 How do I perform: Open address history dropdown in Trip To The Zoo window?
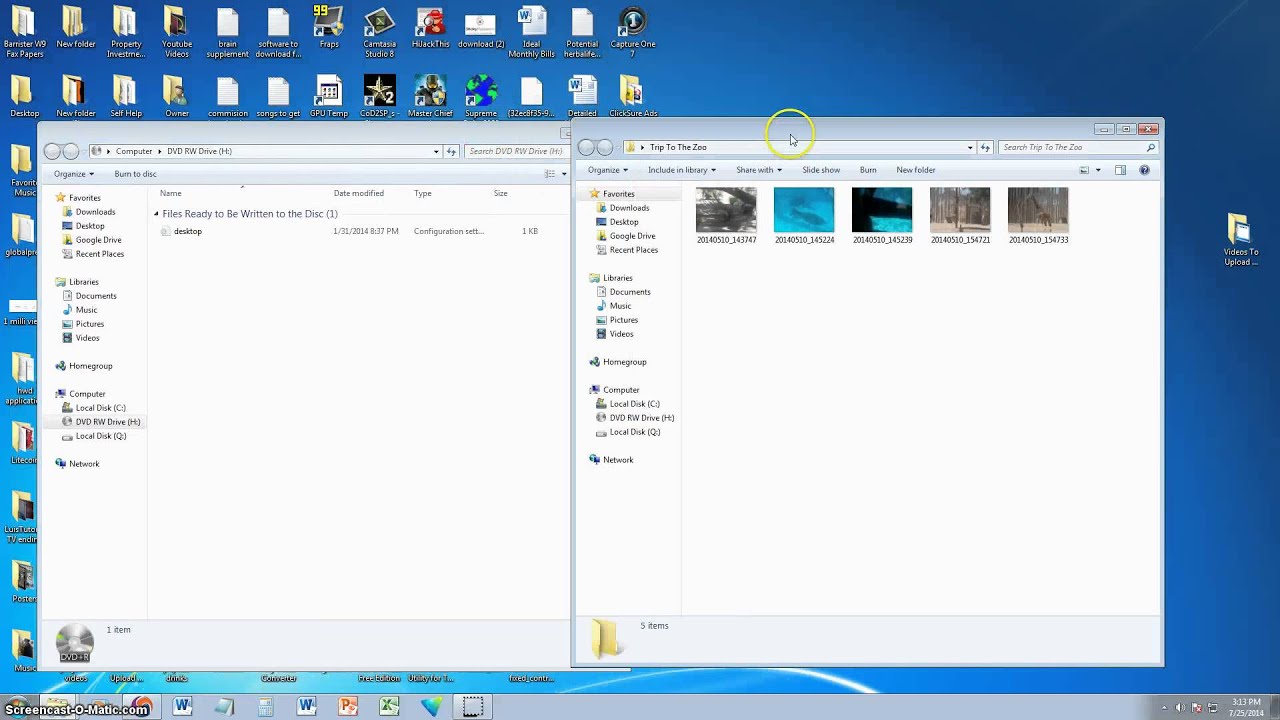click(969, 147)
